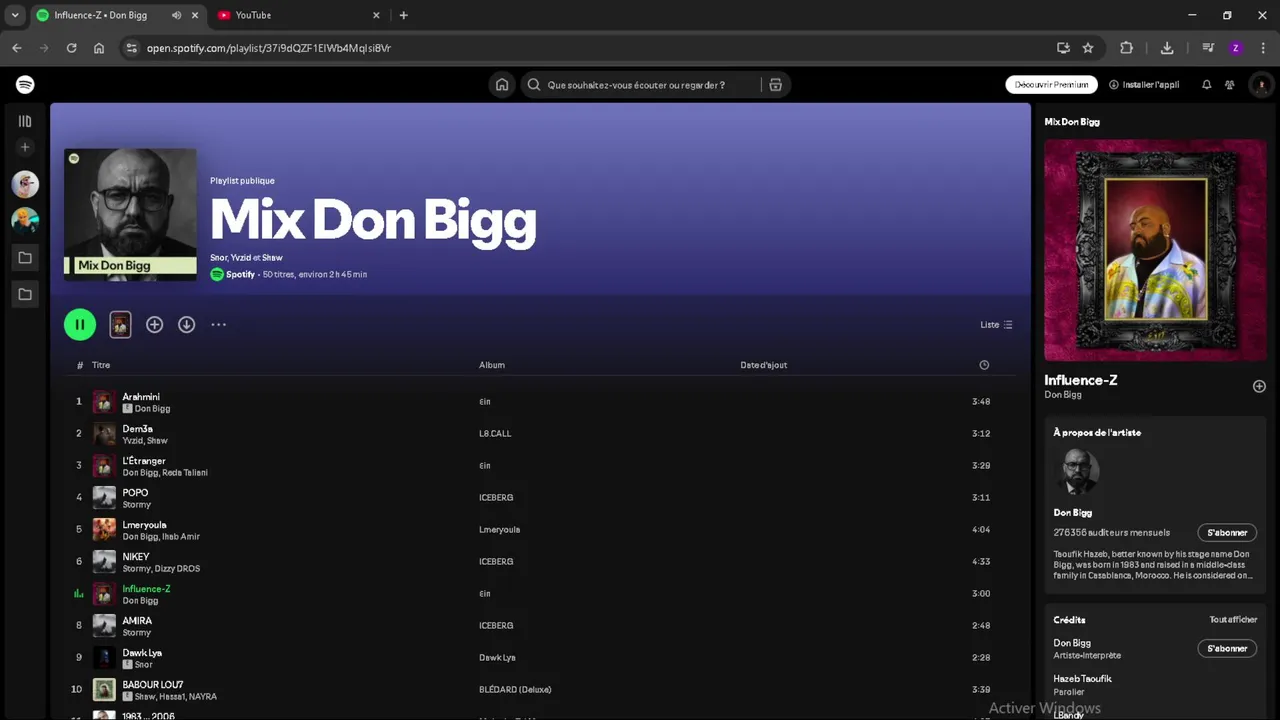Screen dimensions: 1280x720
Task: Open the Chrome profile Z avatar
Action: pos(1236,48)
